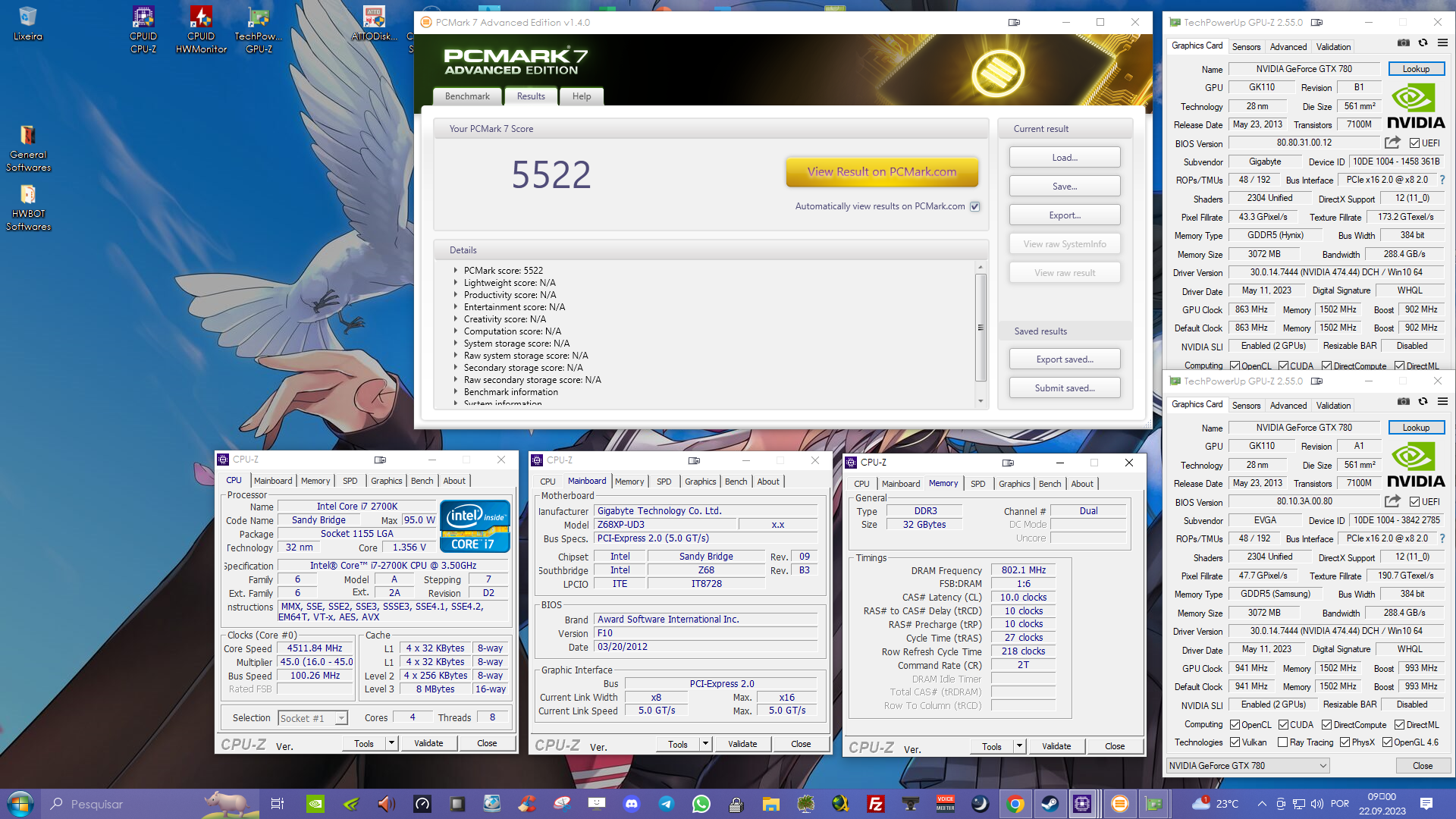Open Tools dropdown arrow in CPU-Z CPU window

392,743
